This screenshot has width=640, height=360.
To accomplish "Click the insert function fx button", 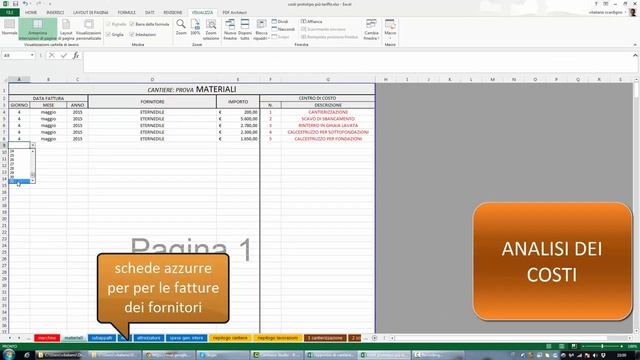I will [76, 55].
